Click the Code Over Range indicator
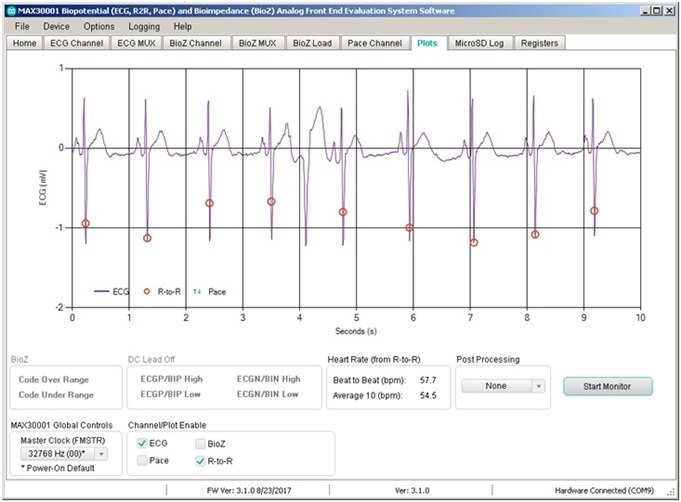681x502 pixels. pyautogui.click(x=53, y=380)
